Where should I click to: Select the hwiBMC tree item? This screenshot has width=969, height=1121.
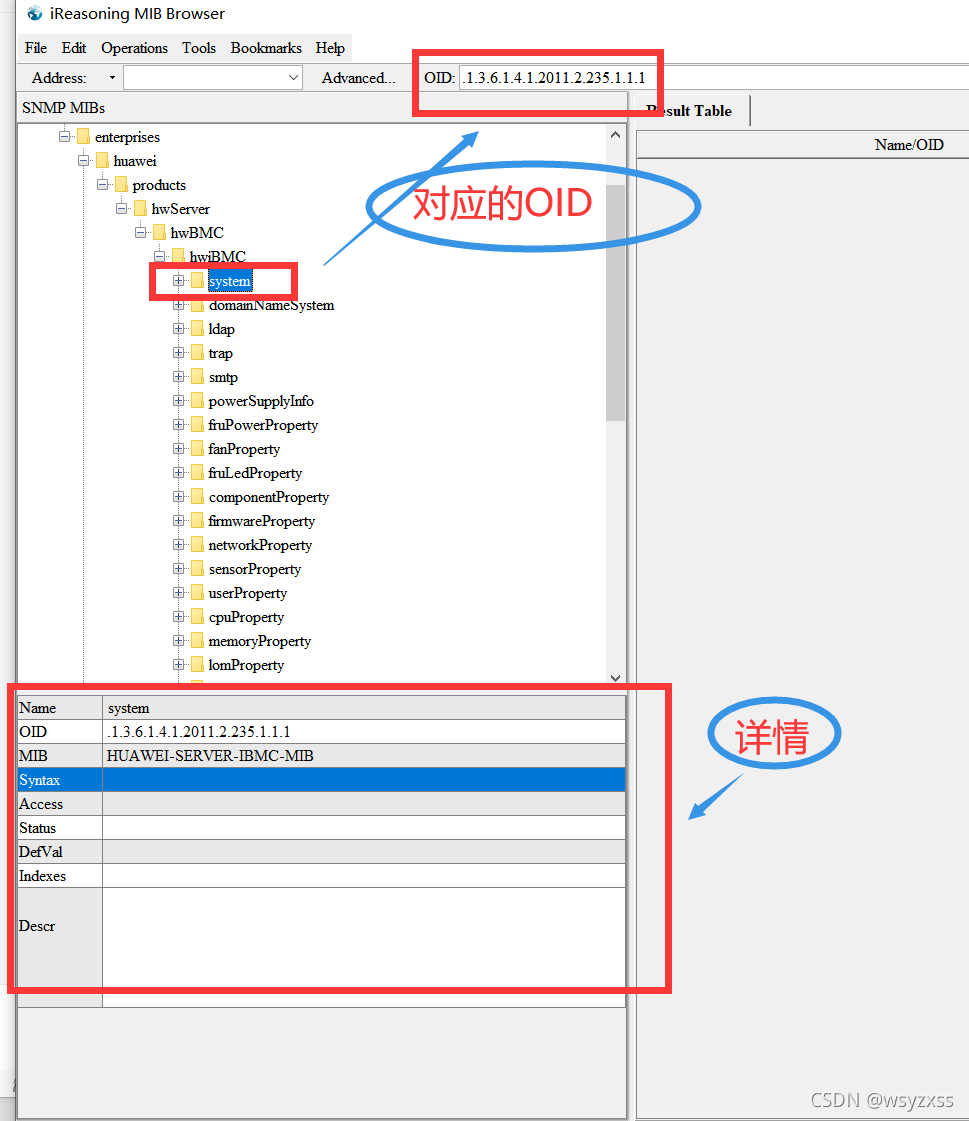(x=217, y=257)
